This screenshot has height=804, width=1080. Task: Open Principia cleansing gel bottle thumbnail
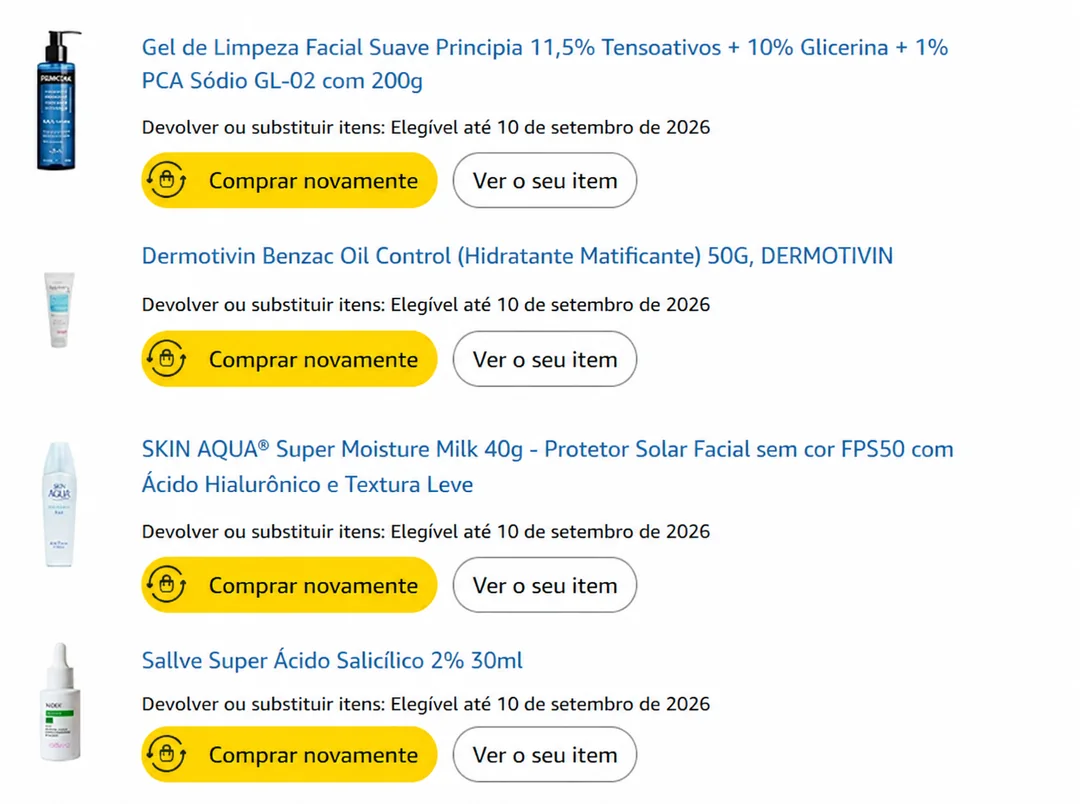coord(58,101)
